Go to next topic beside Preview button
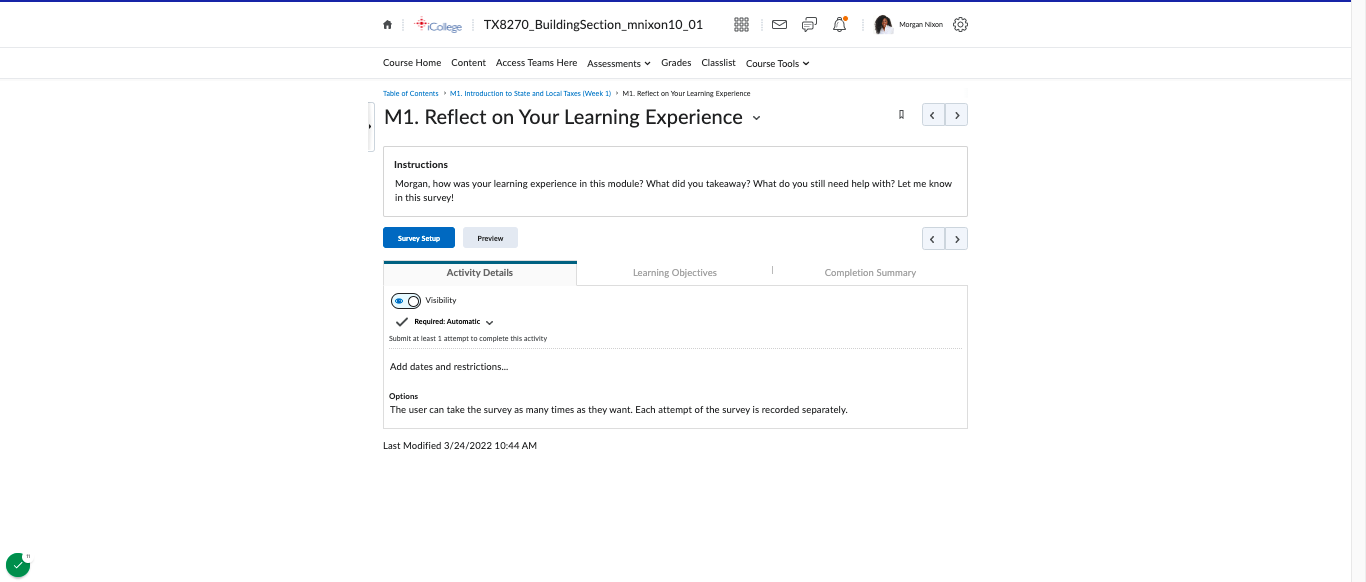This screenshot has width=1366, height=582. pyautogui.click(x=957, y=239)
